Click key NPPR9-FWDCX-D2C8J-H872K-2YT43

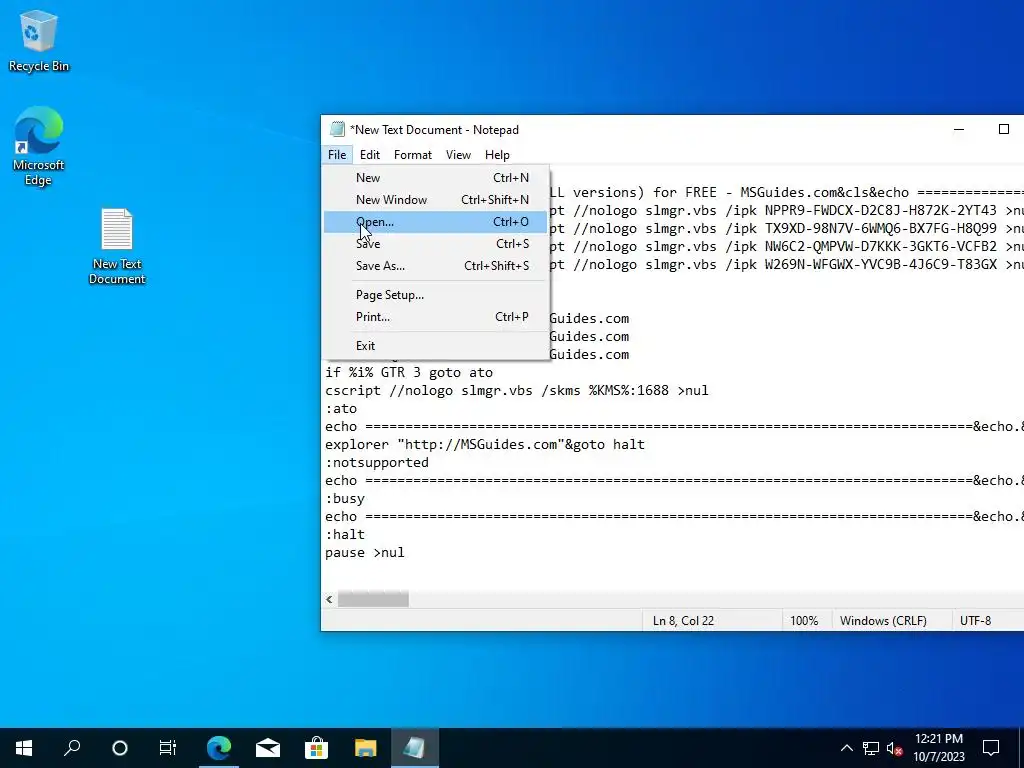point(881,210)
